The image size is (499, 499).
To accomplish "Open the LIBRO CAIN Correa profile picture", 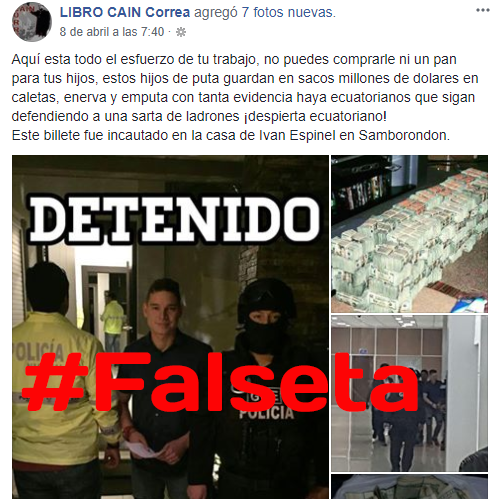I will (x=32, y=22).
